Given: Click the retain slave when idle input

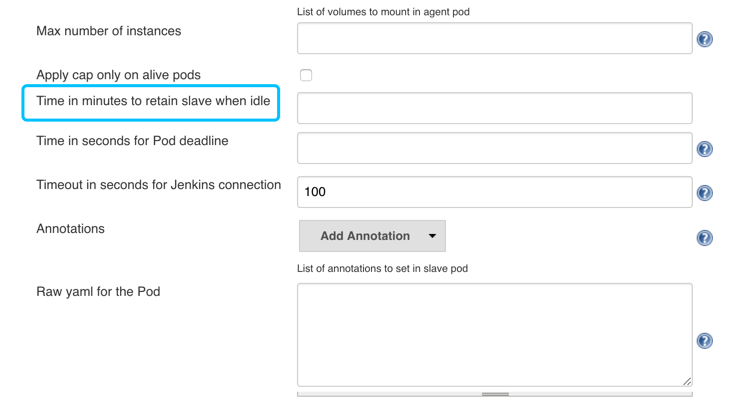Looking at the screenshot, I should (x=494, y=108).
